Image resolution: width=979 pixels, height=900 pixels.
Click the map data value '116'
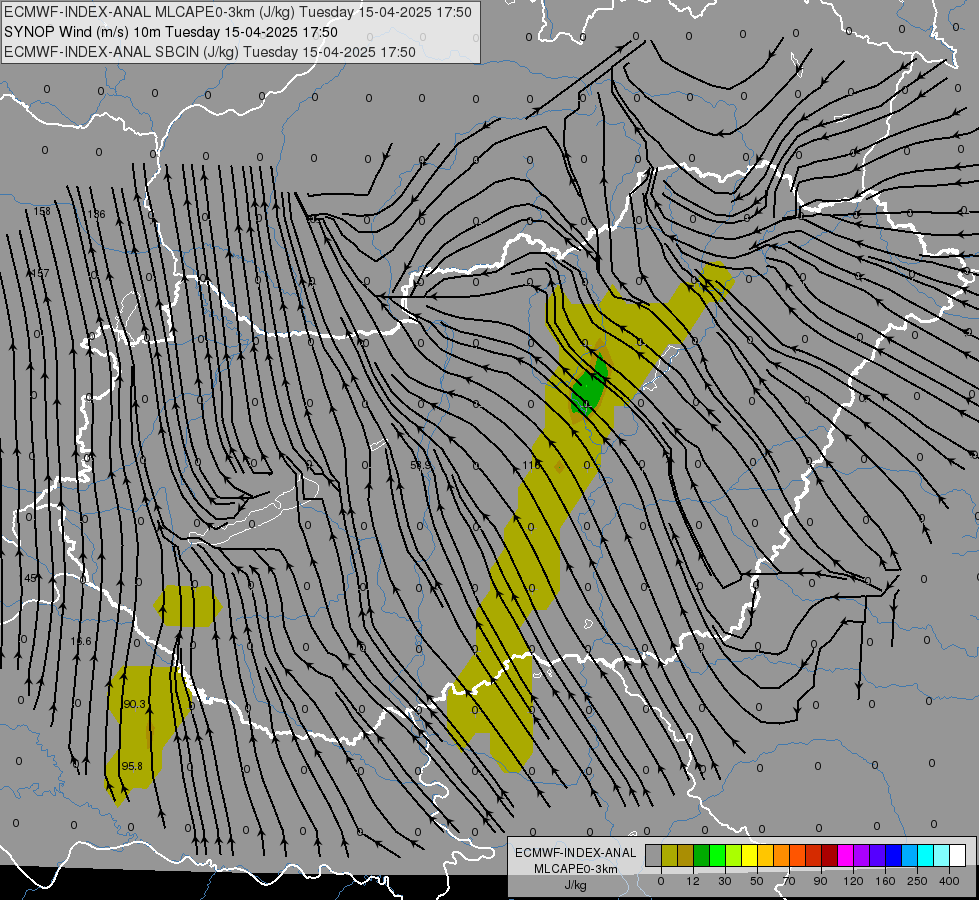coord(531,465)
